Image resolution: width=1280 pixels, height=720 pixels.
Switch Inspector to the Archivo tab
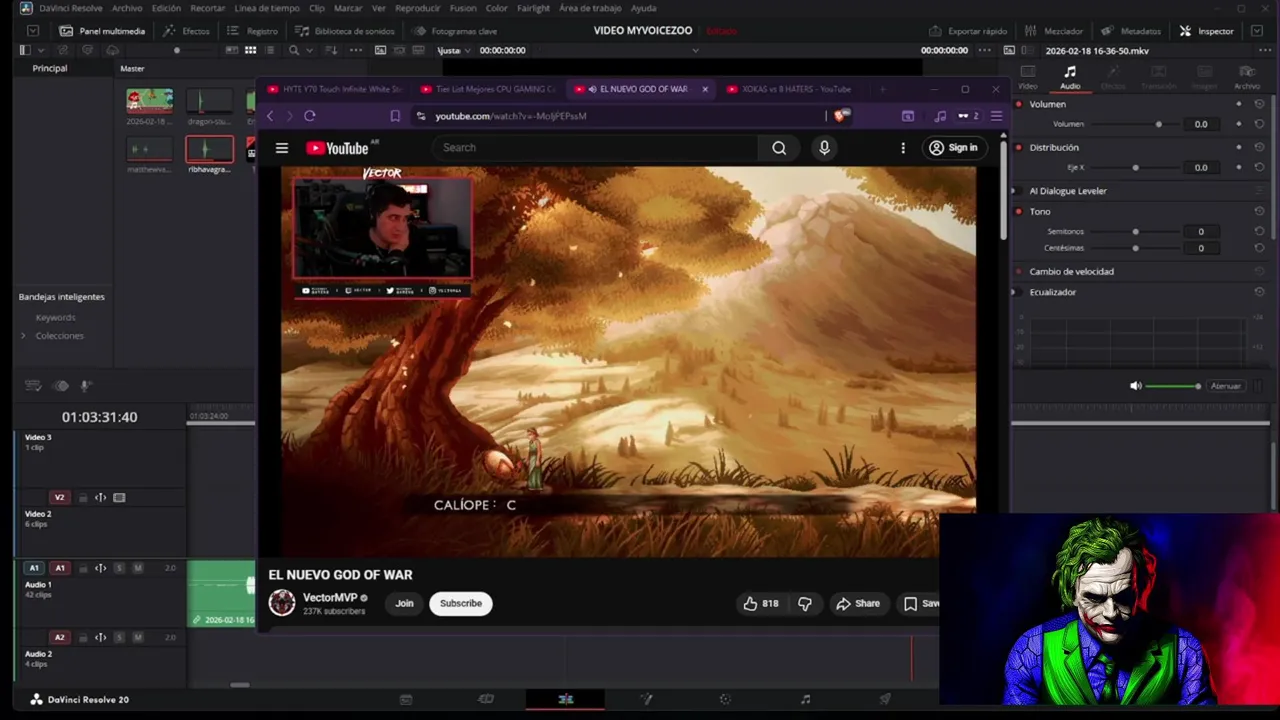click(x=1247, y=77)
